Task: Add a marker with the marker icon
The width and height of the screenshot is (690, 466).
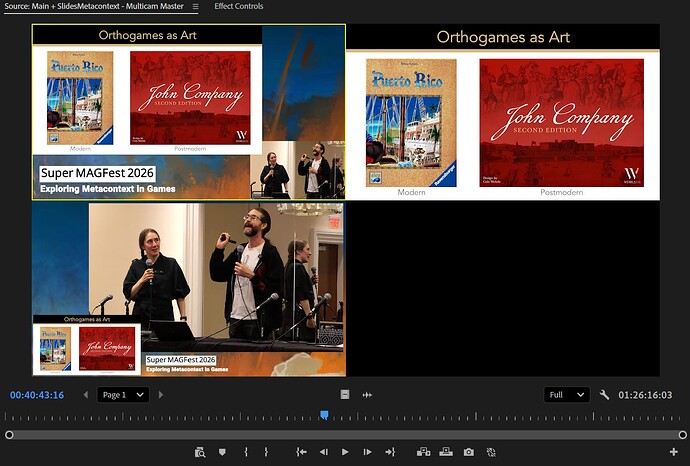Action: click(x=222, y=452)
